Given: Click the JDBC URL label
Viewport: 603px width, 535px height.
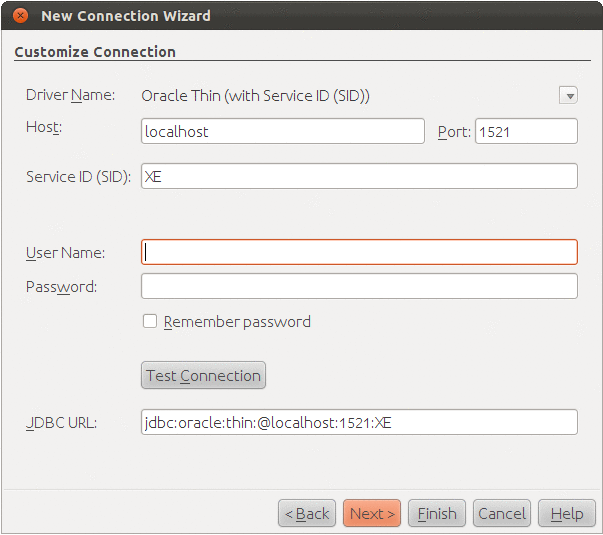Looking at the screenshot, I should click(60, 423).
